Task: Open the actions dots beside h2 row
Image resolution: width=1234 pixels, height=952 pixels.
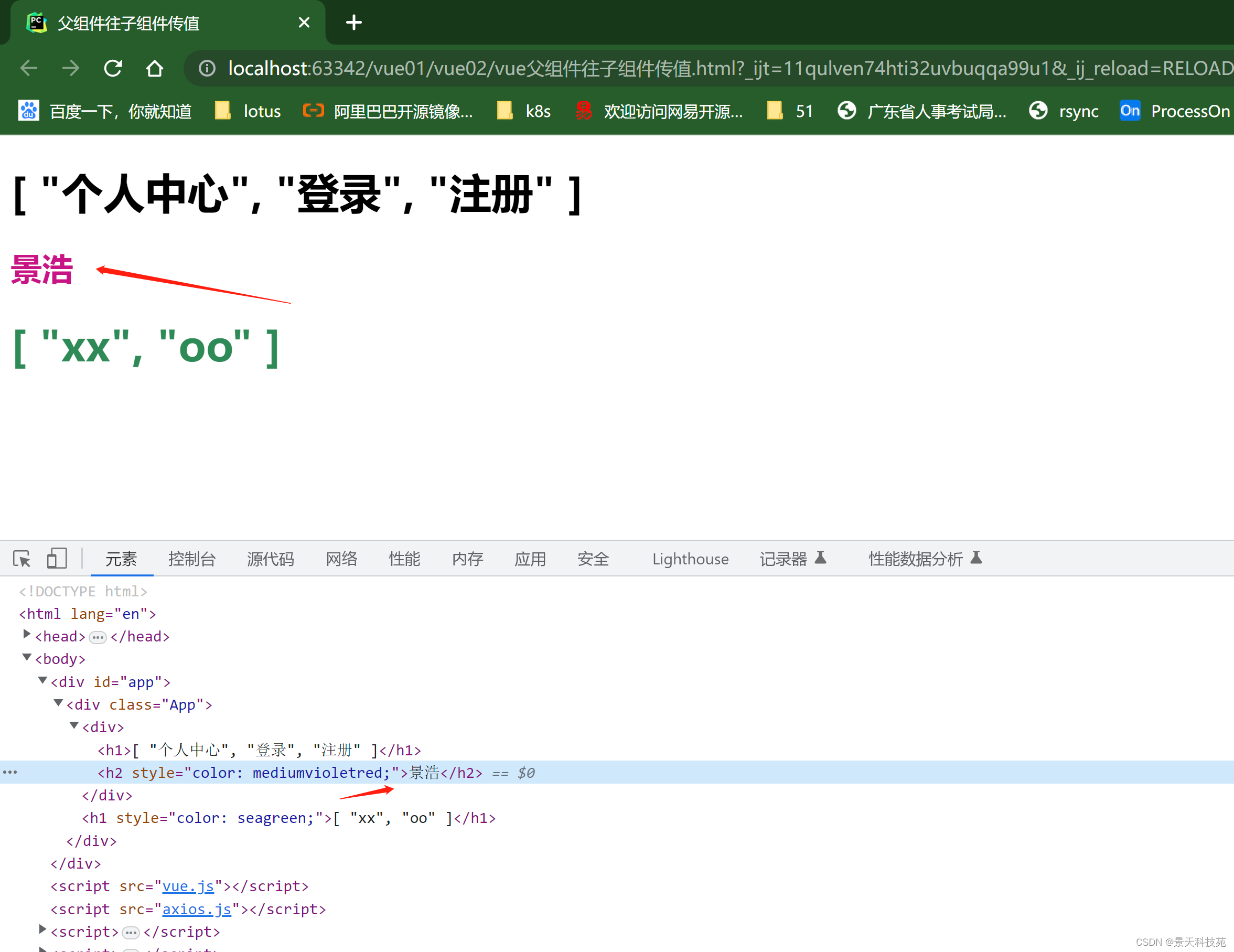Action: [10, 772]
